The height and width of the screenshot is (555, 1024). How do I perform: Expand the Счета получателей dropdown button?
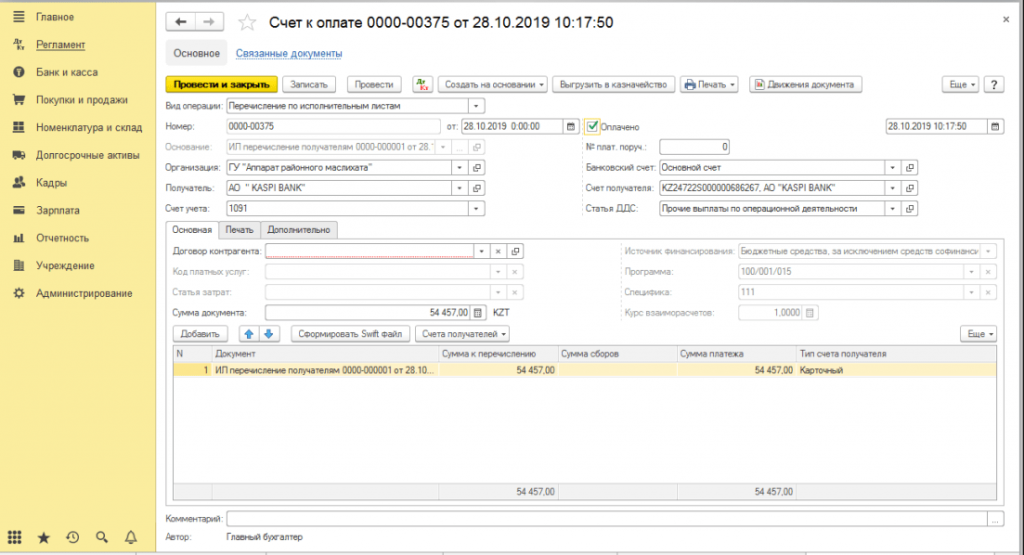[x=463, y=333]
